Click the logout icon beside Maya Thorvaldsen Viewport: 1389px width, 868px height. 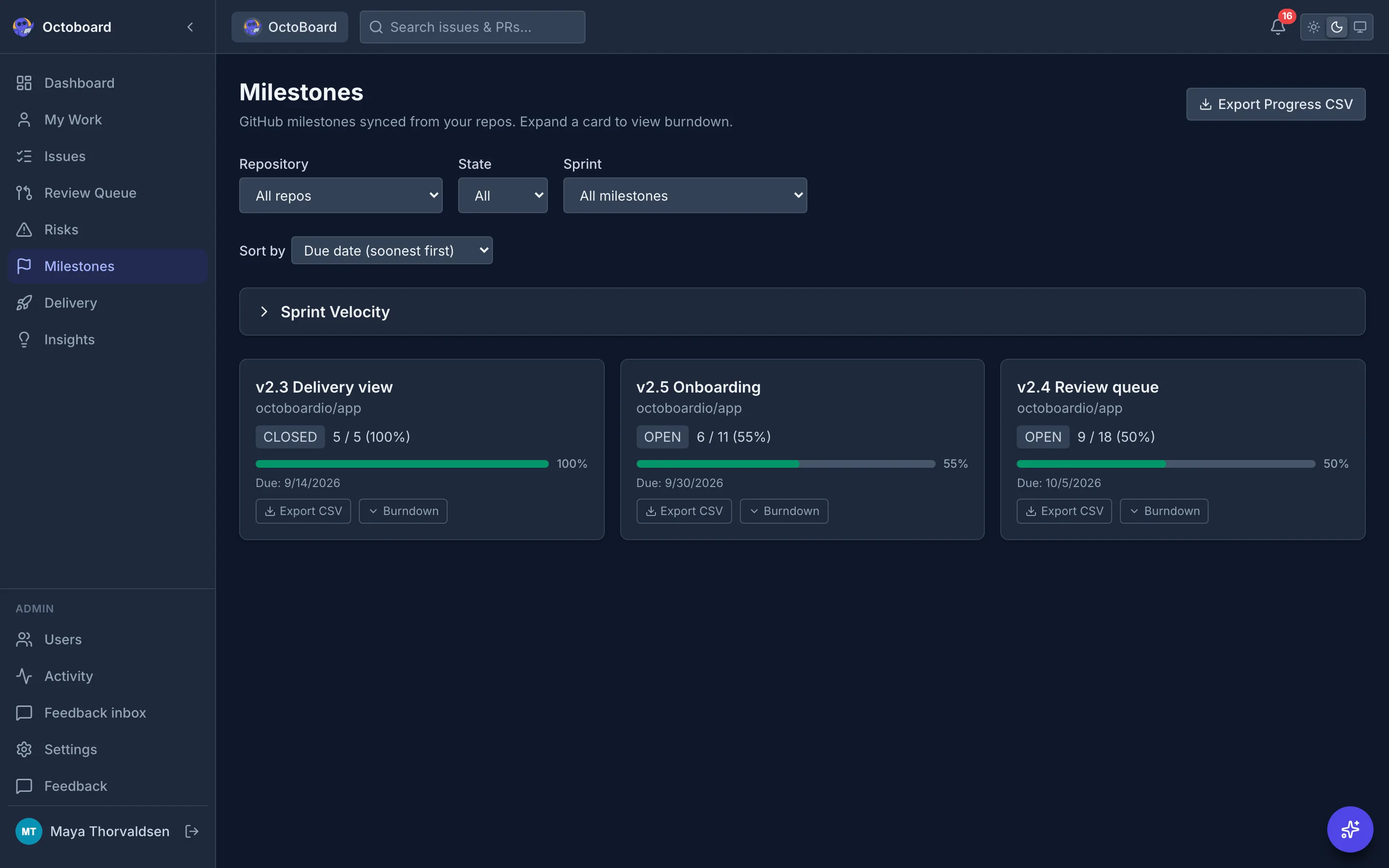tap(191, 831)
